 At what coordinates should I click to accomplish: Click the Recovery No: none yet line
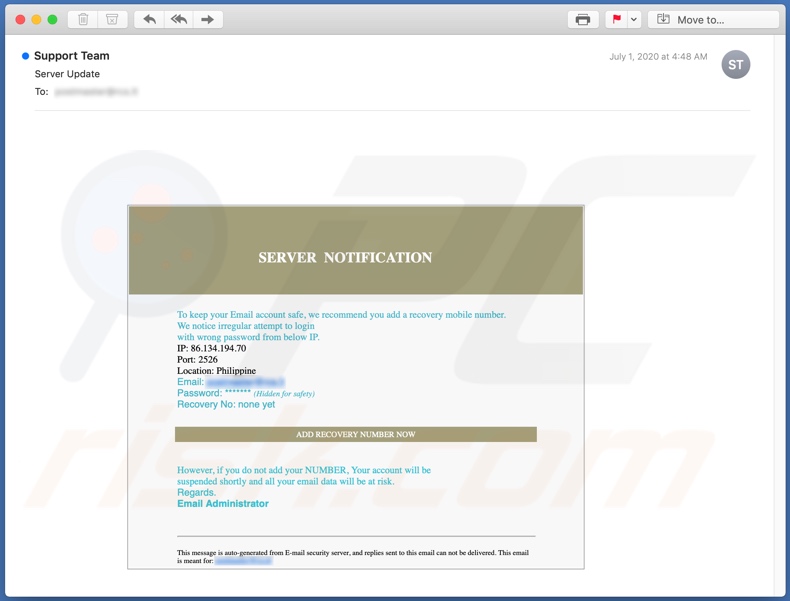point(226,405)
